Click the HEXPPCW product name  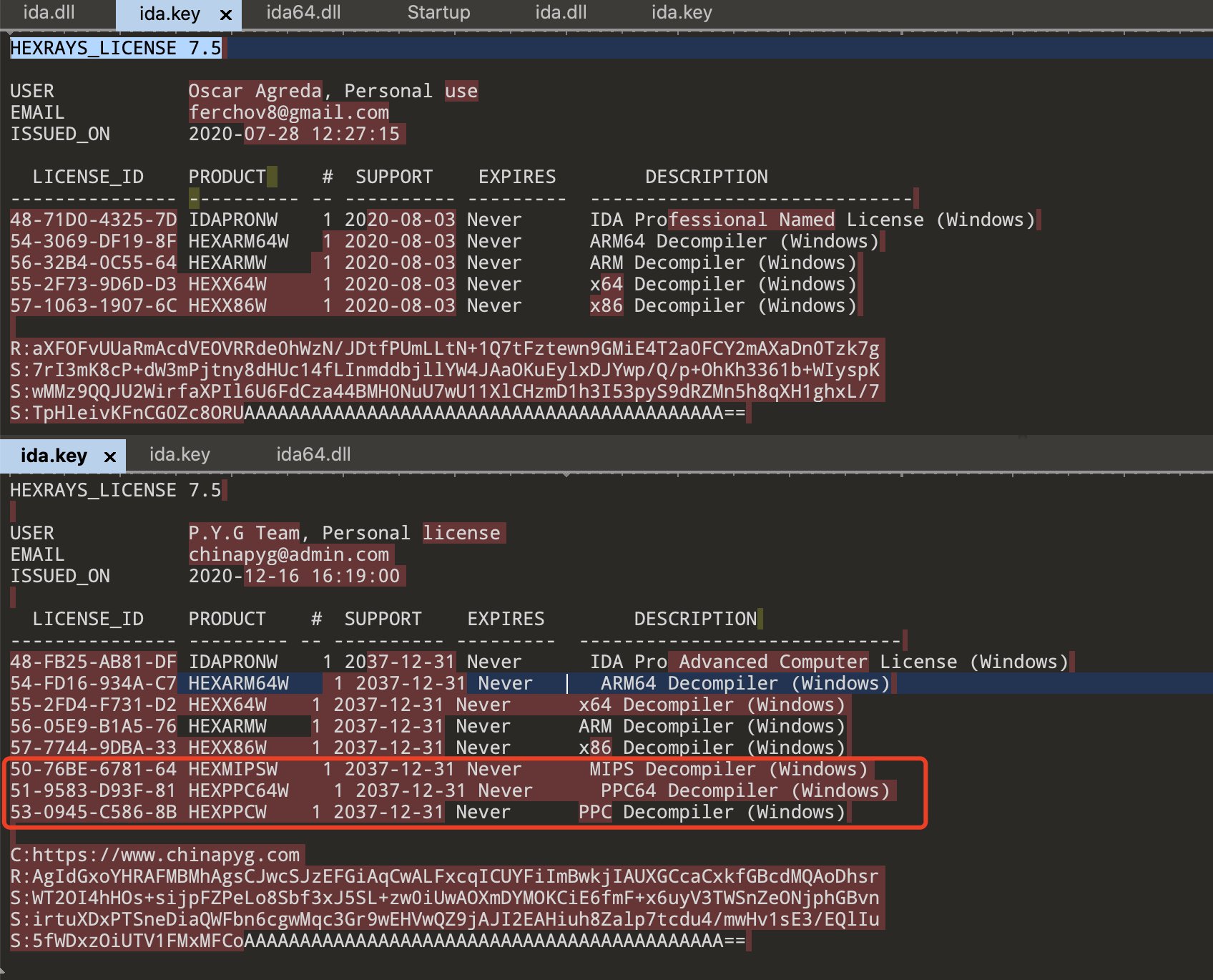click(227, 812)
